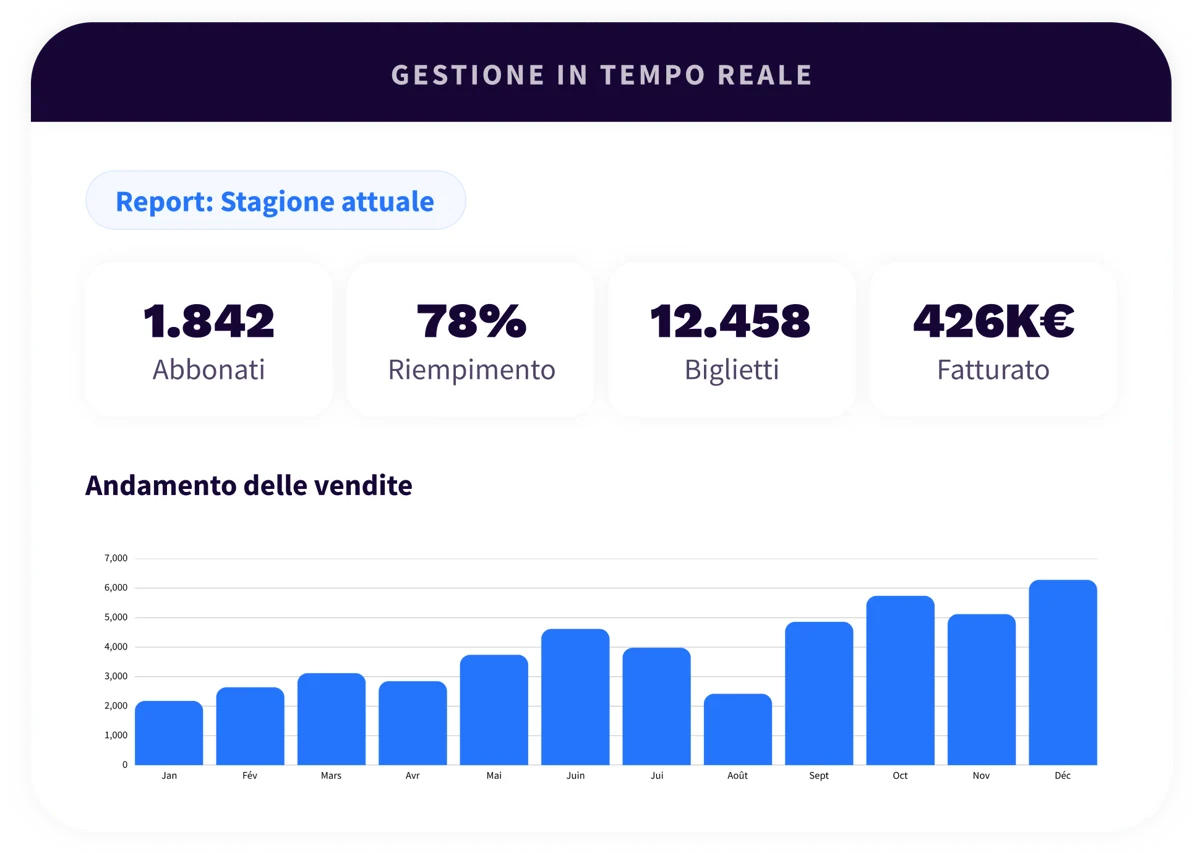Click the Mars month label
1200x853 pixels.
pos(331,775)
